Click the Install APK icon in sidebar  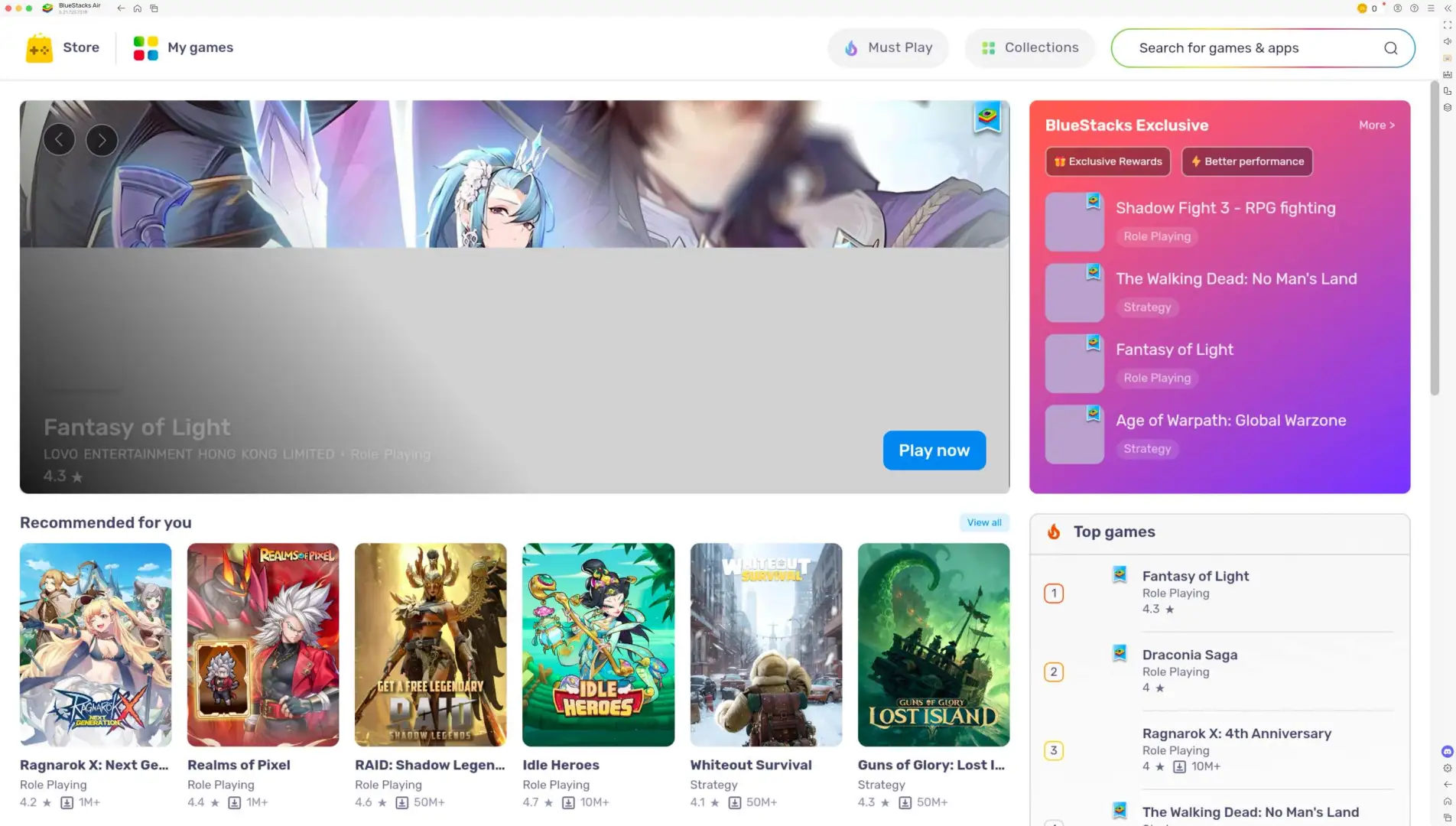[x=1448, y=75]
